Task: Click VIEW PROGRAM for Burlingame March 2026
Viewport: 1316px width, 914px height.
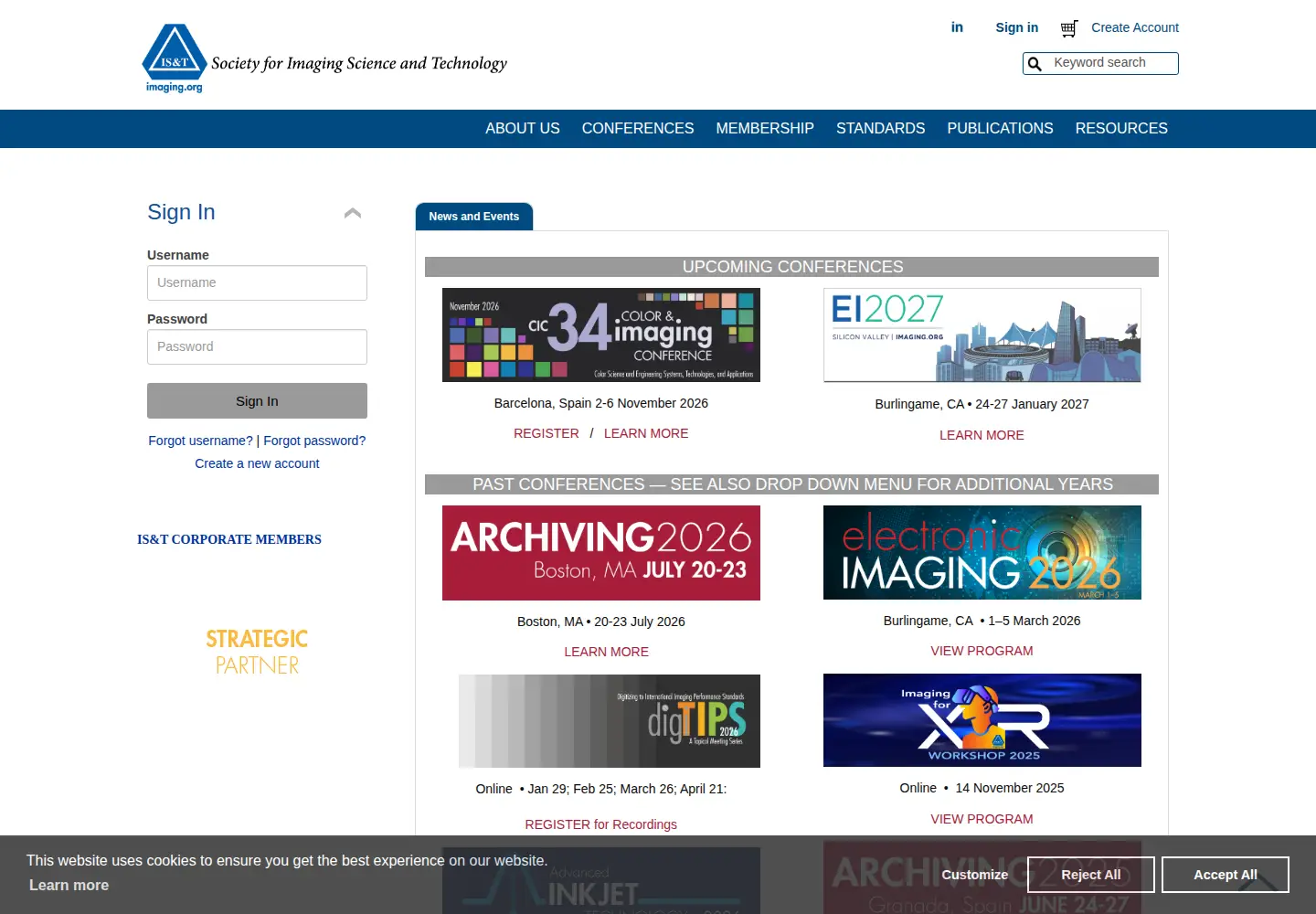Action: [x=982, y=651]
